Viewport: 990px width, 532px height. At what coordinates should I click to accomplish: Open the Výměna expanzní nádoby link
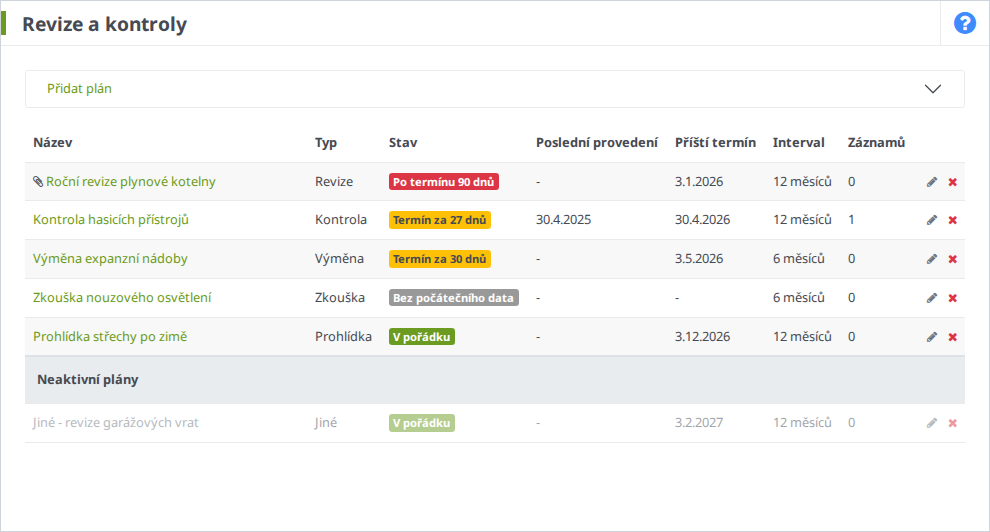110,259
